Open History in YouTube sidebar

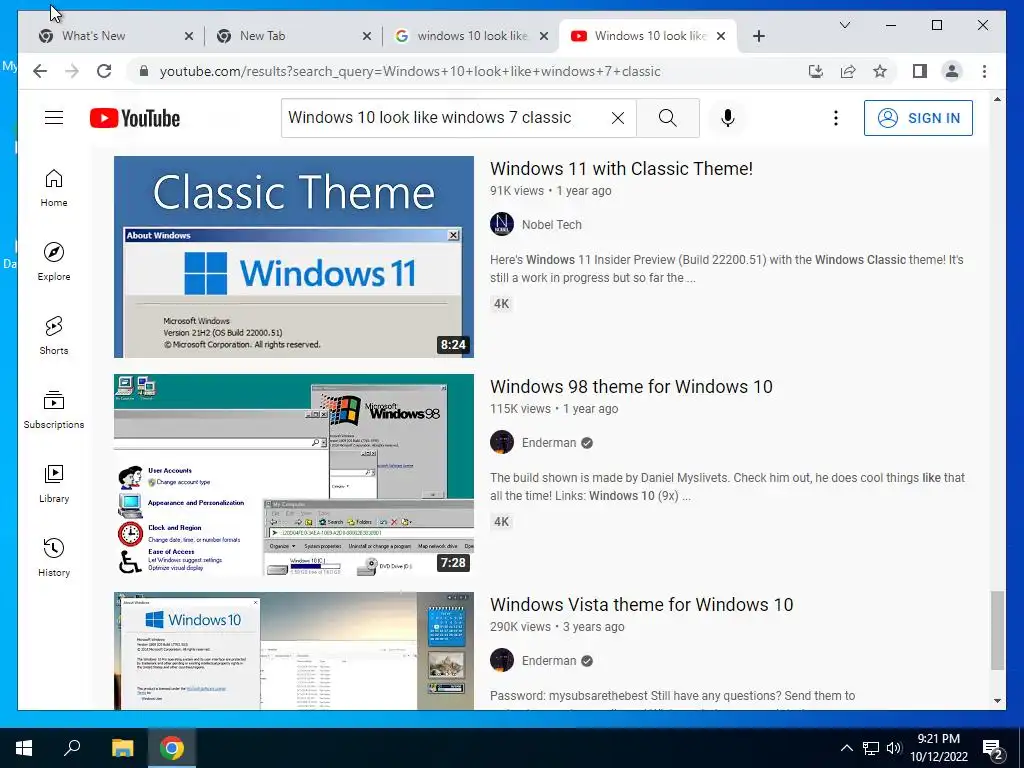(54, 558)
